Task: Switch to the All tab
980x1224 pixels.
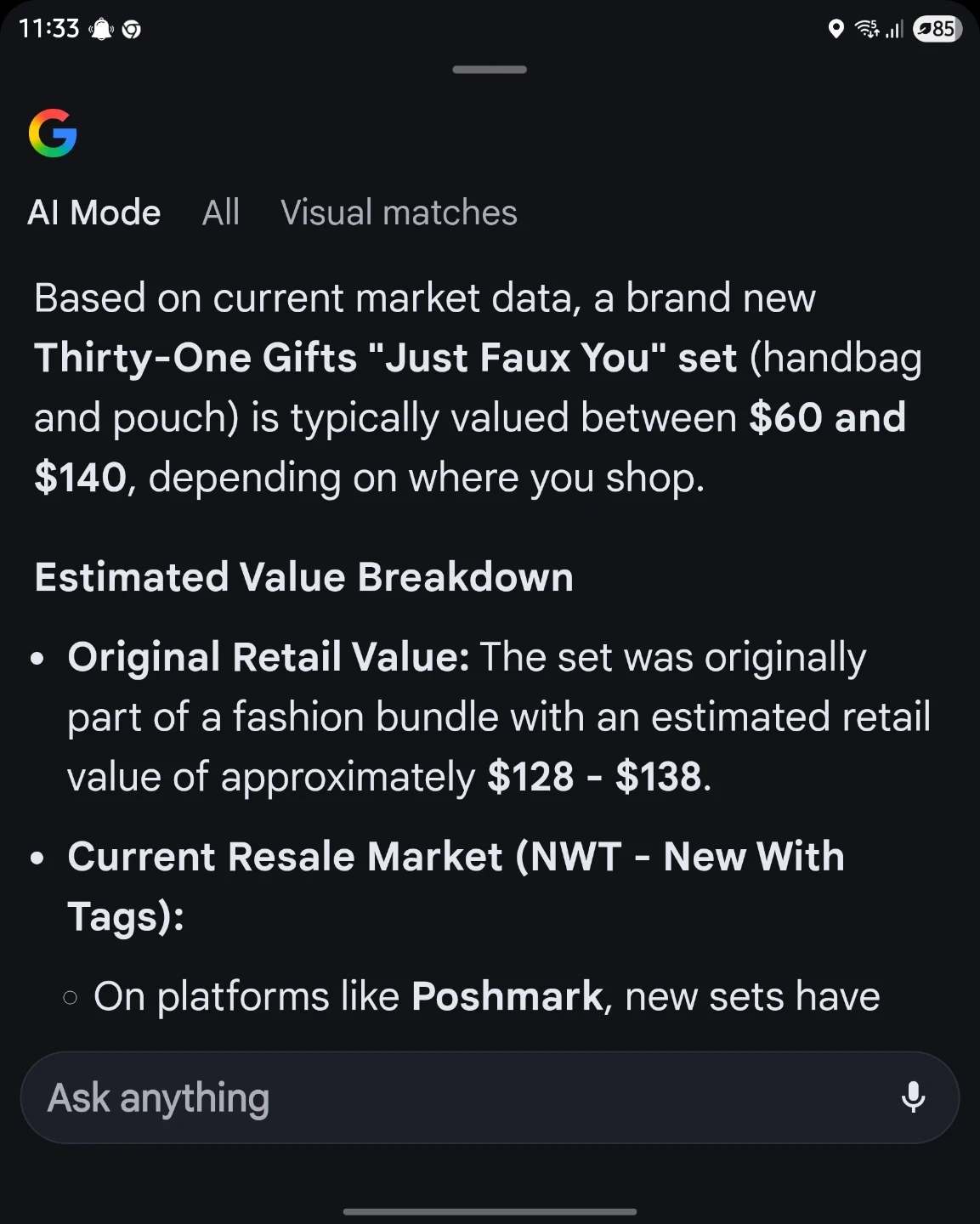Action: pos(221,212)
